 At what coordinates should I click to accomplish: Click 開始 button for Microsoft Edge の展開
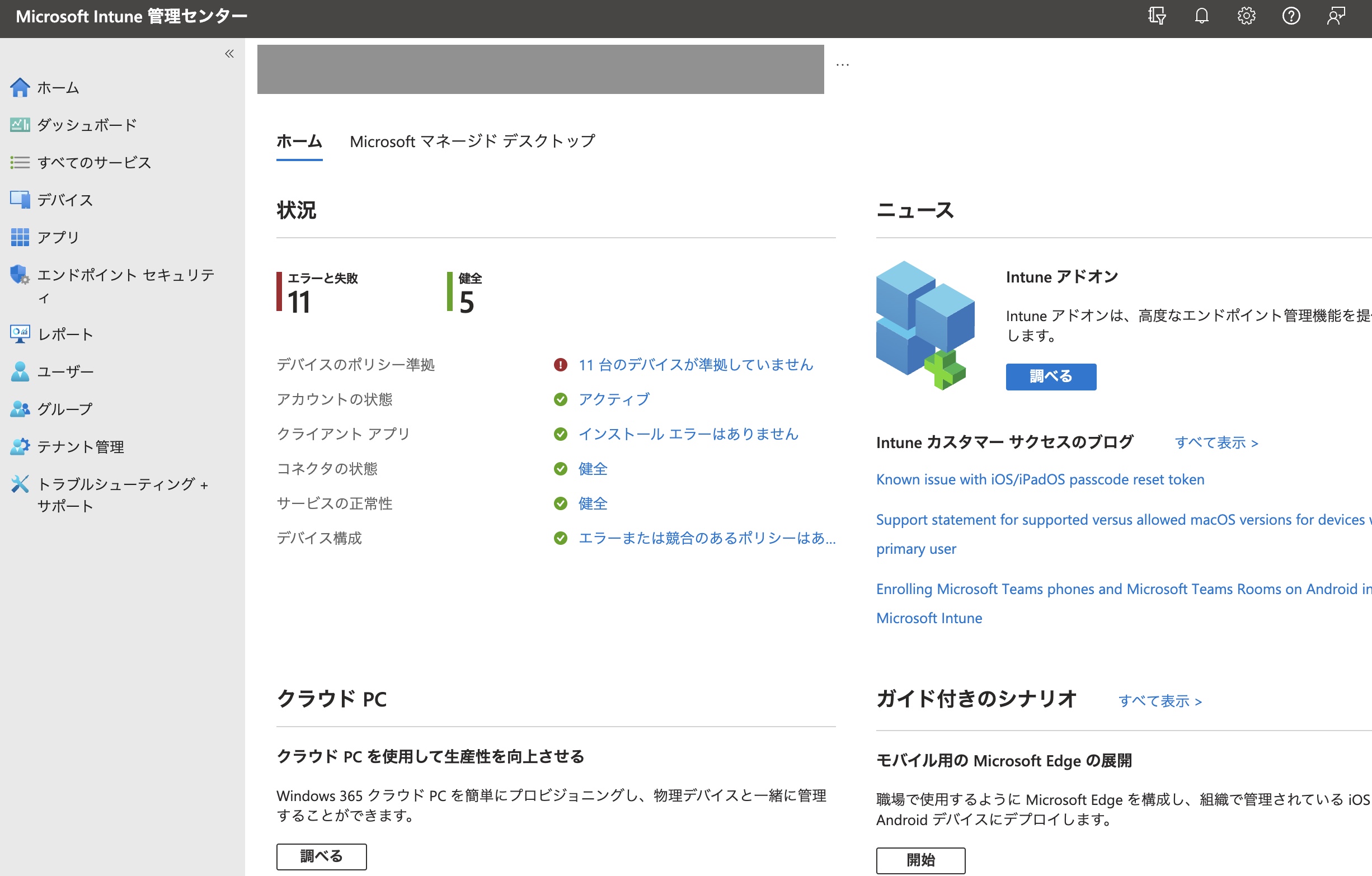pos(921,860)
